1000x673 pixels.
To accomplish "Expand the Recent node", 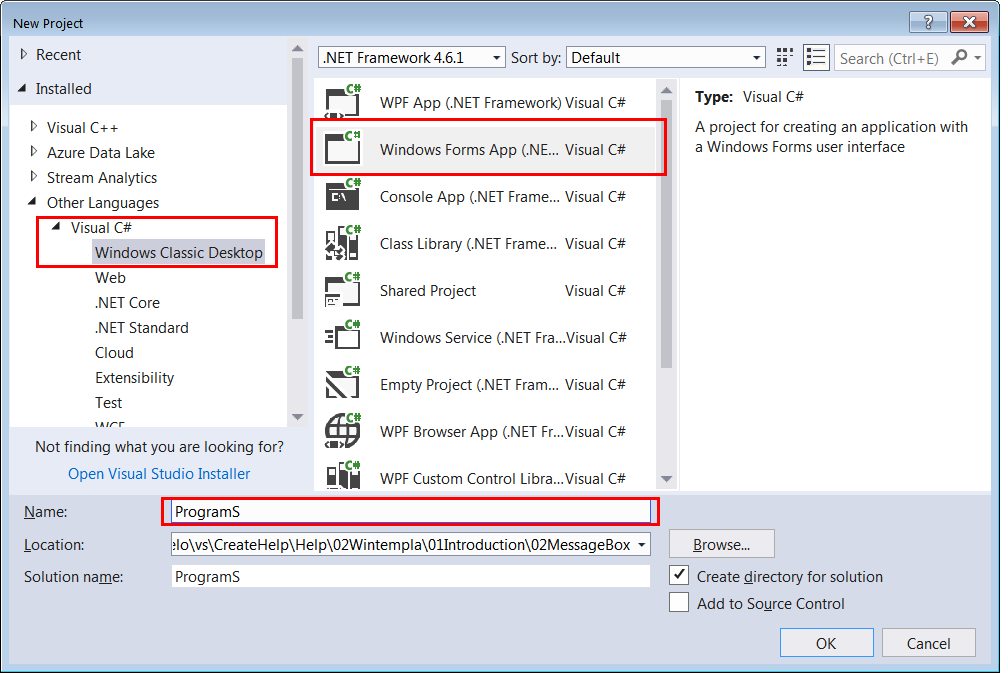I will (x=24, y=54).
